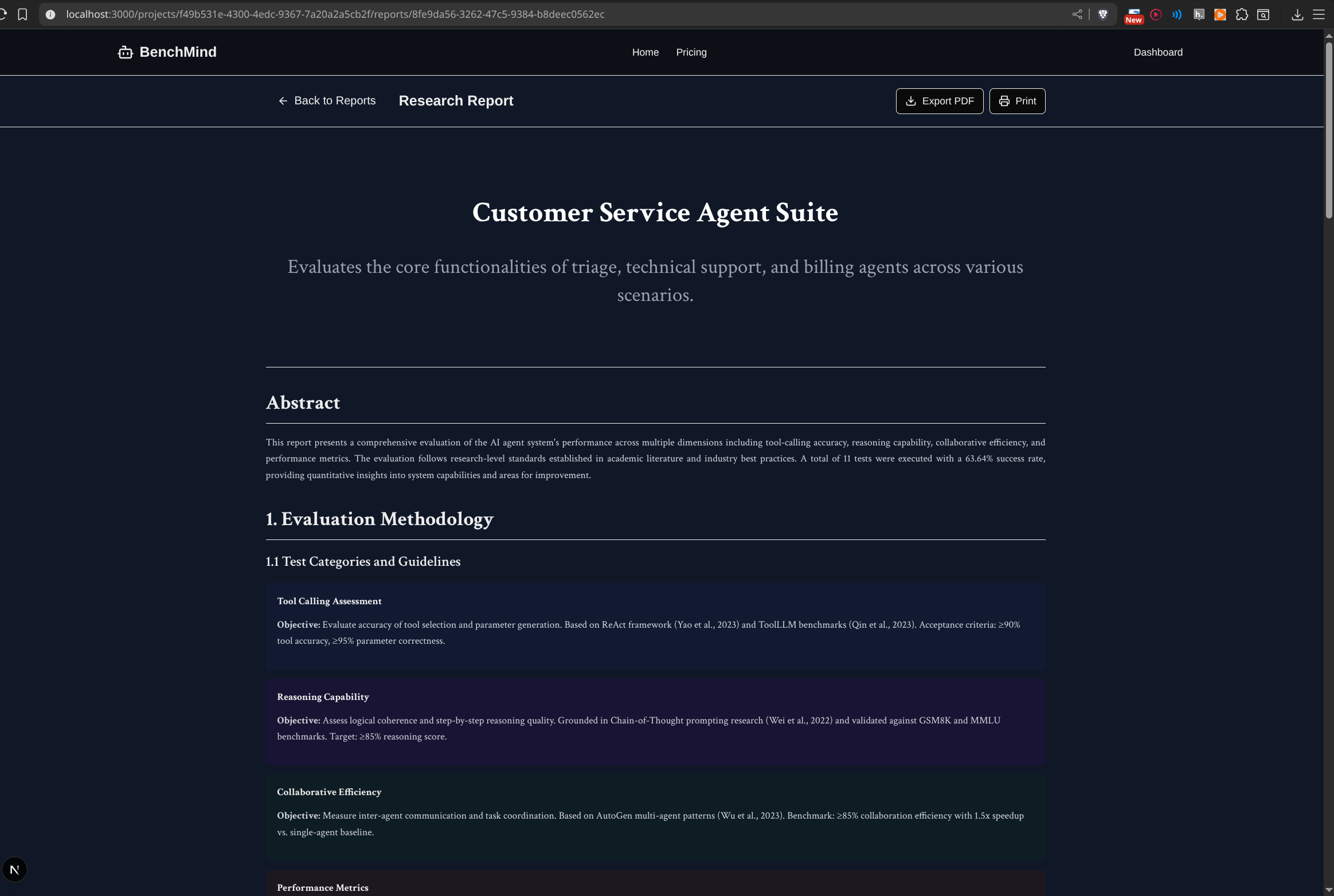Click the Print button
The height and width of the screenshot is (896, 1334).
[1017, 101]
